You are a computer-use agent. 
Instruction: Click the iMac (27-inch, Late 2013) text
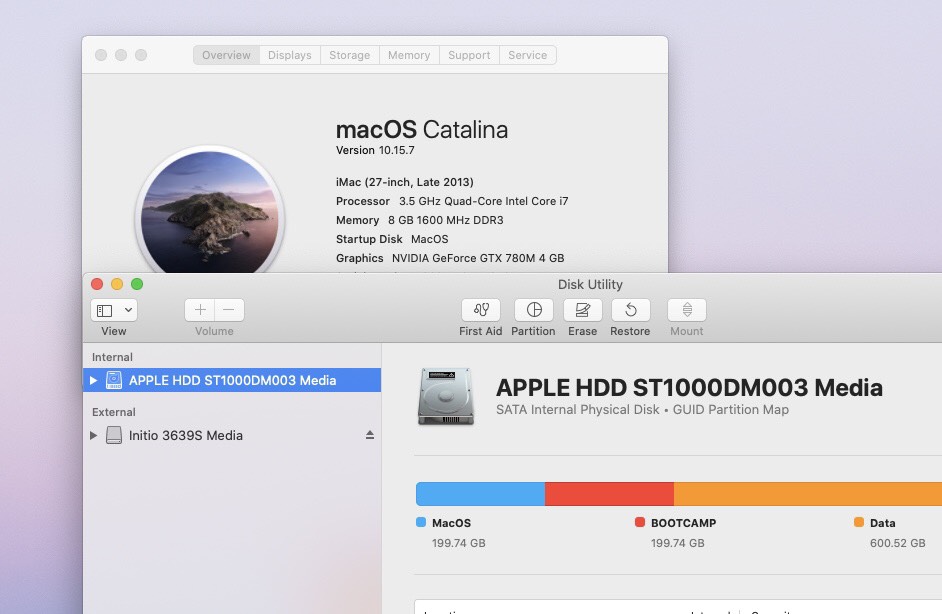[404, 182]
